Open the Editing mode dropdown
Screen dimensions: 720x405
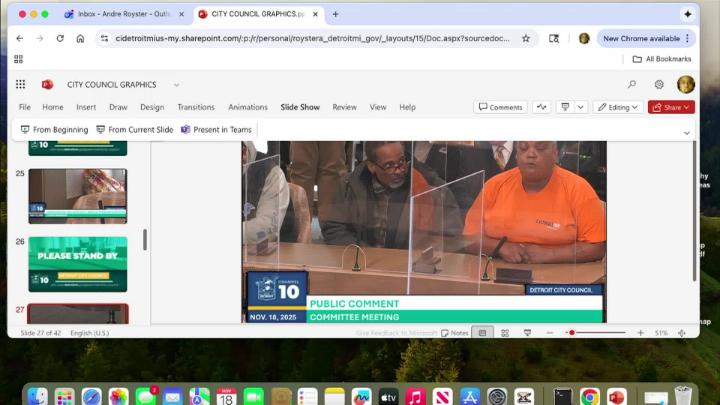click(x=618, y=107)
